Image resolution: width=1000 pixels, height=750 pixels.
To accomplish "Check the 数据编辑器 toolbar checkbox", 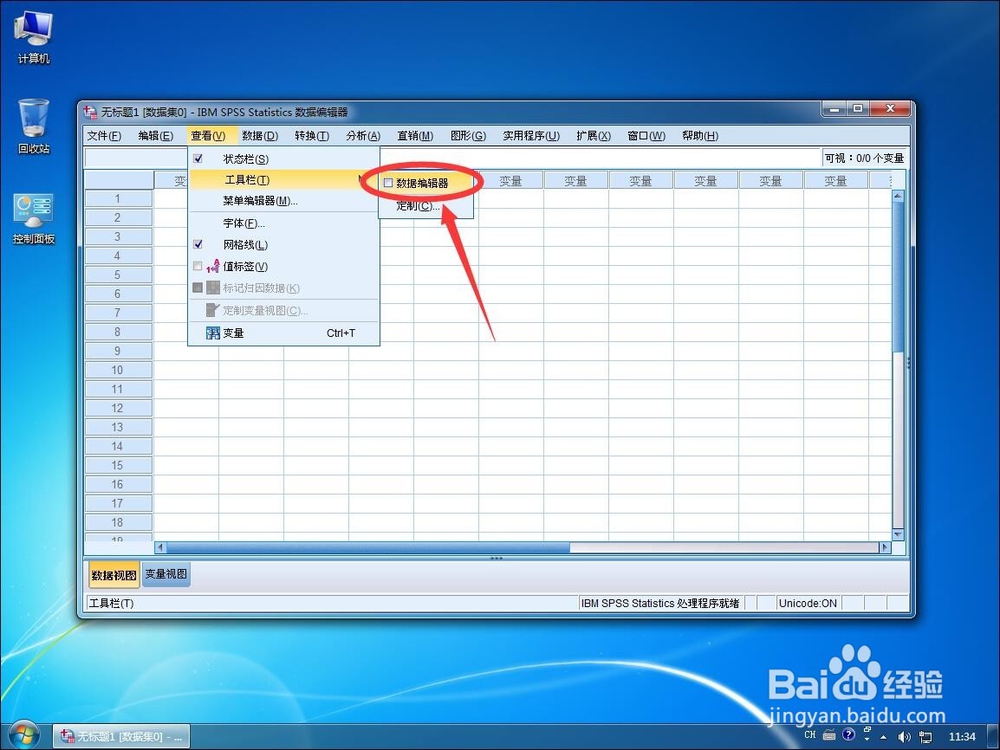I will coord(388,183).
